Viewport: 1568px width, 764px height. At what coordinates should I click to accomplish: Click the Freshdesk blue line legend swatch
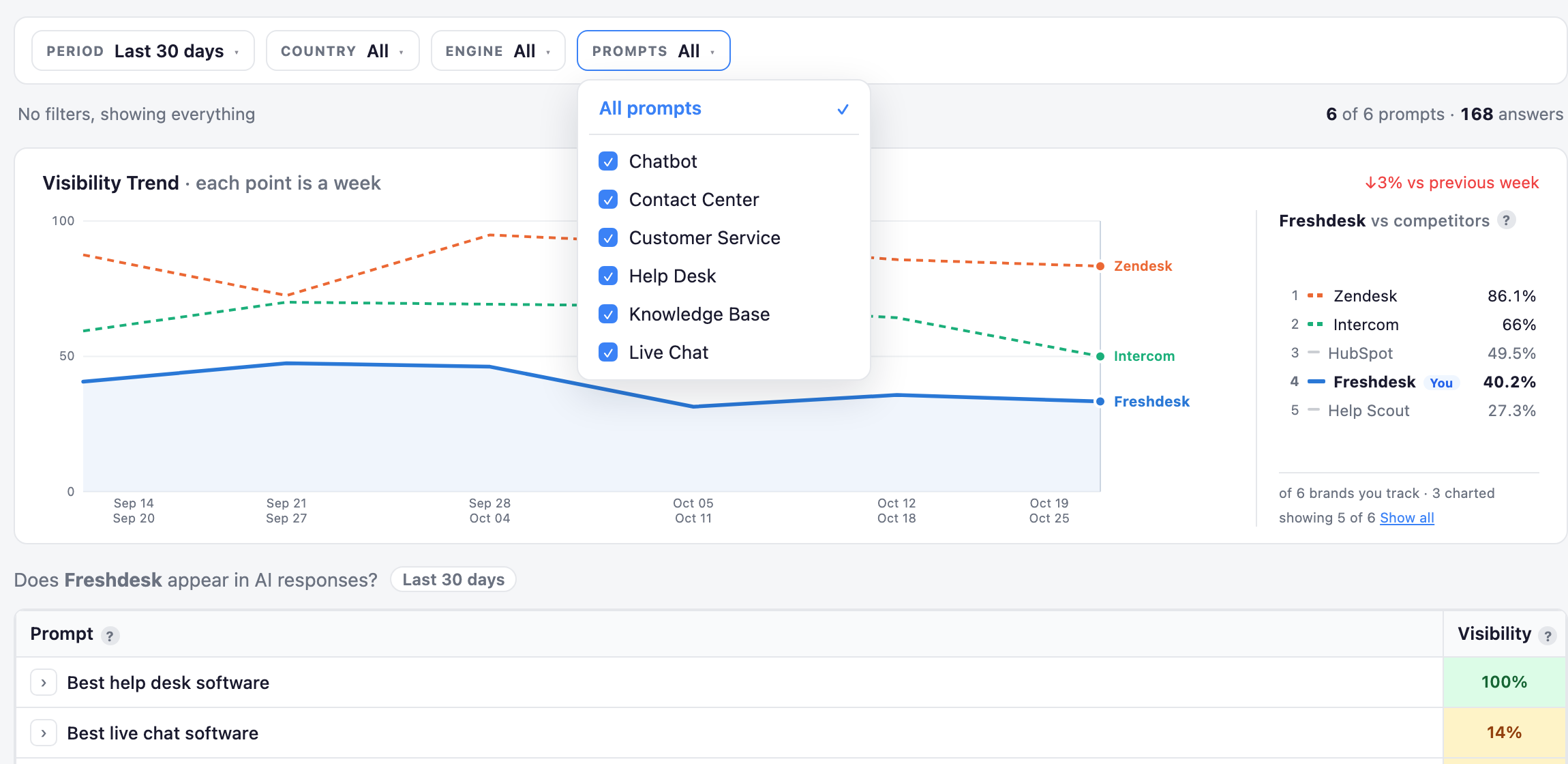[x=1316, y=381]
